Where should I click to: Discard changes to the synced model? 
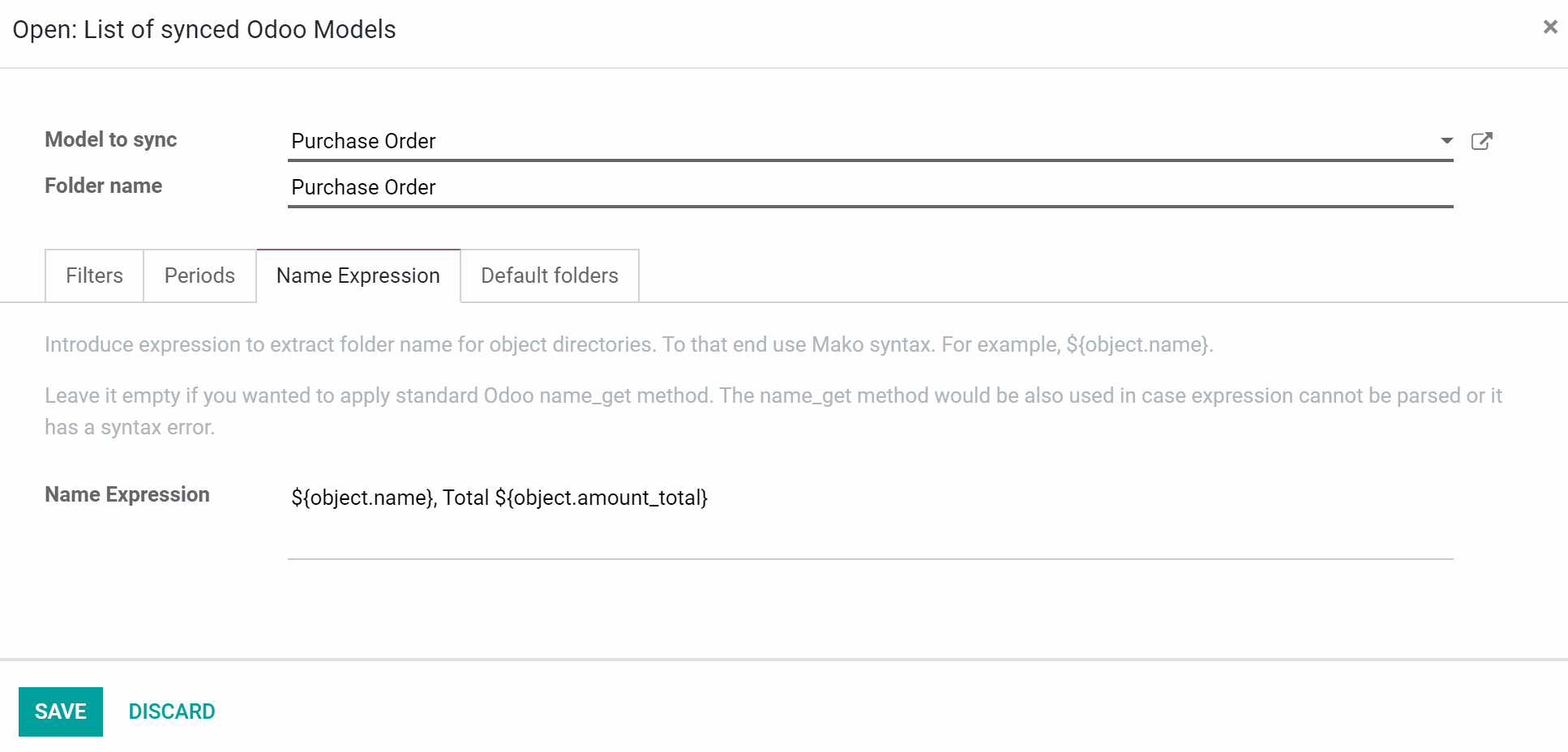click(172, 711)
